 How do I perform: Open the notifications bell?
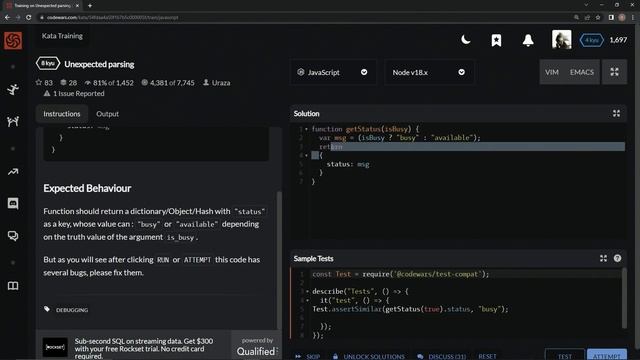(x=528, y=40)
